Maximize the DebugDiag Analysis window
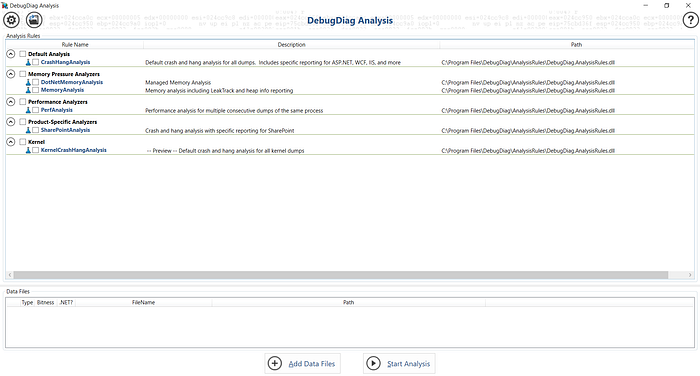The image size is (700, 376). [667, 5]
